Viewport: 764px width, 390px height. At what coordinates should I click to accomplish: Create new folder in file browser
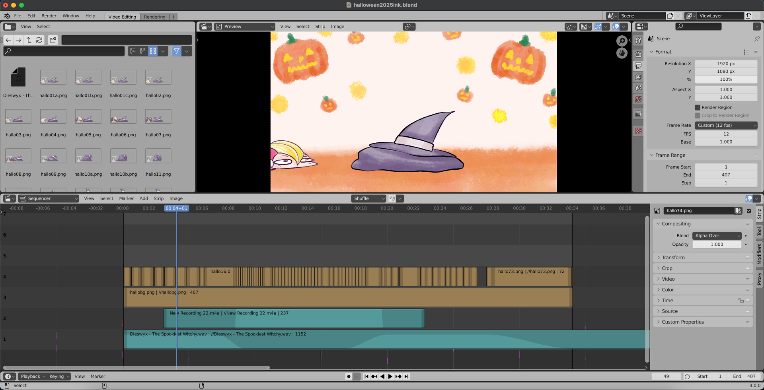(53, 40)
